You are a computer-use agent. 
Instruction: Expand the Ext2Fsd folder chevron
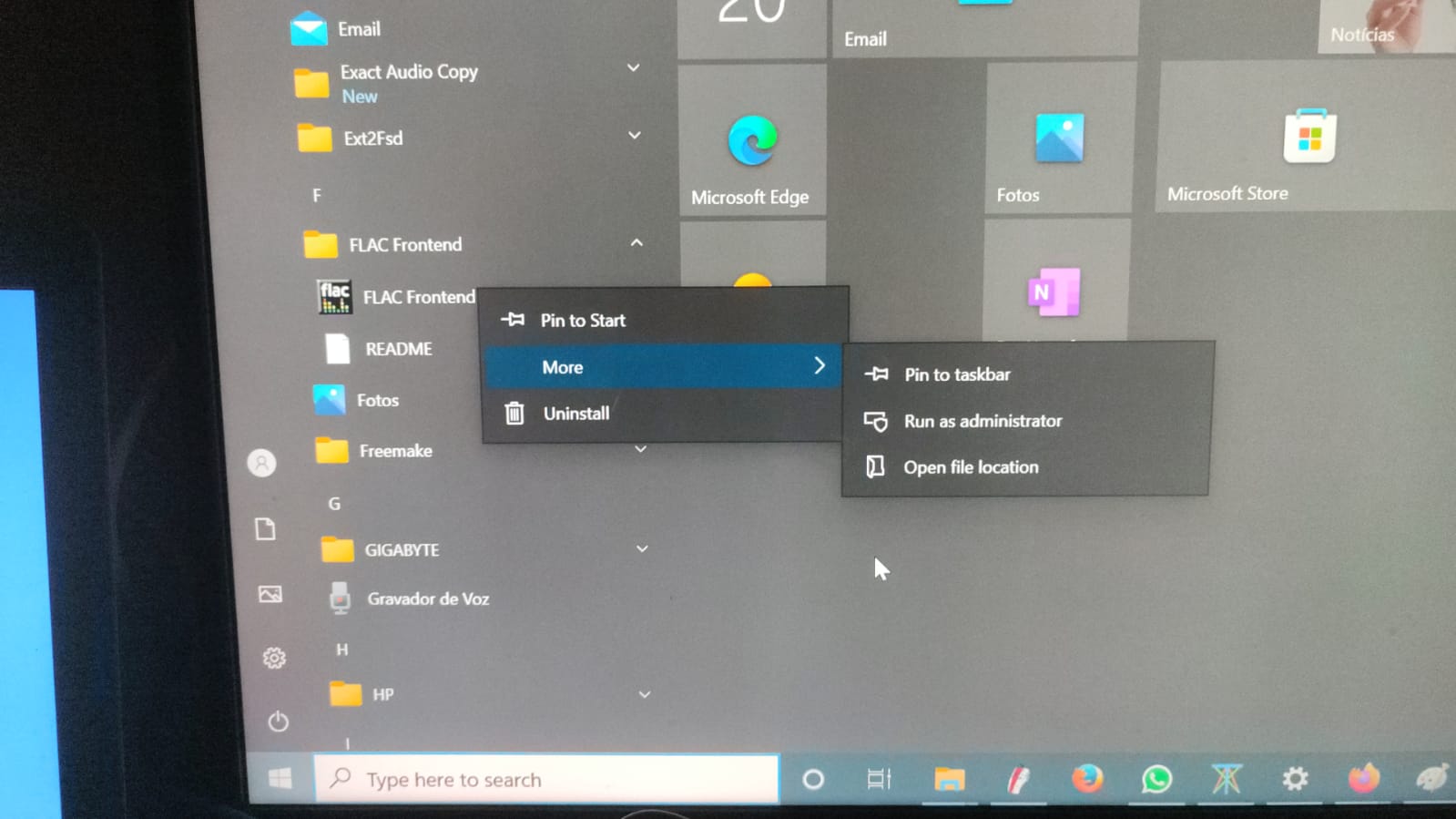coord(635,136)
